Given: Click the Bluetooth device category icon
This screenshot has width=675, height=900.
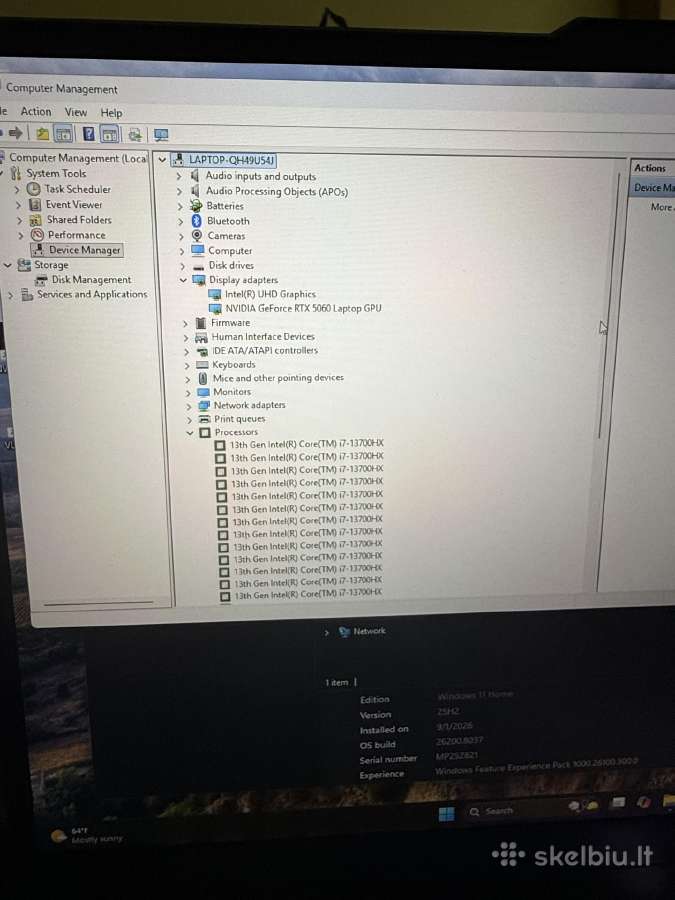Looking at the screenshot, I should (x=197, y=221).
